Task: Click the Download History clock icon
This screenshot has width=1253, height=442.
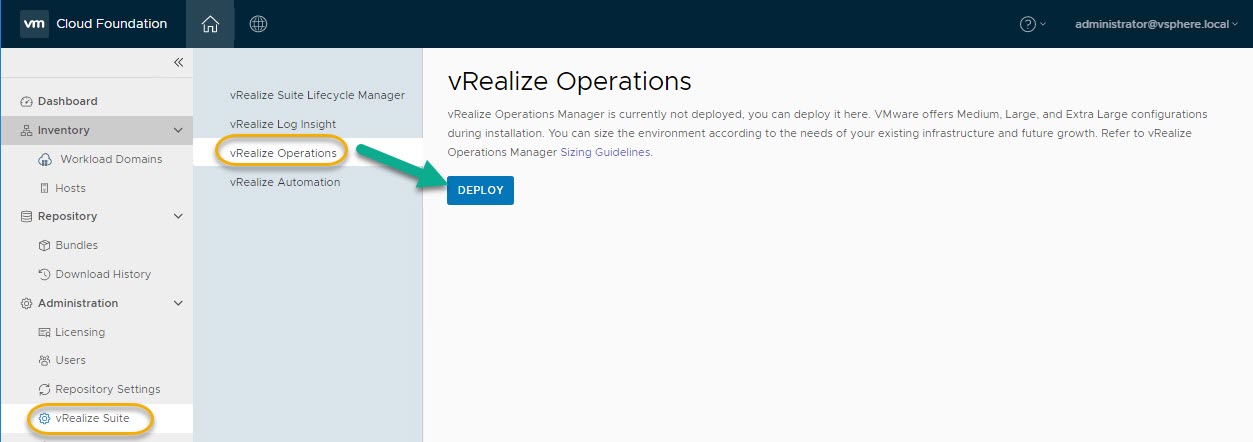Action: pos(44,274)
